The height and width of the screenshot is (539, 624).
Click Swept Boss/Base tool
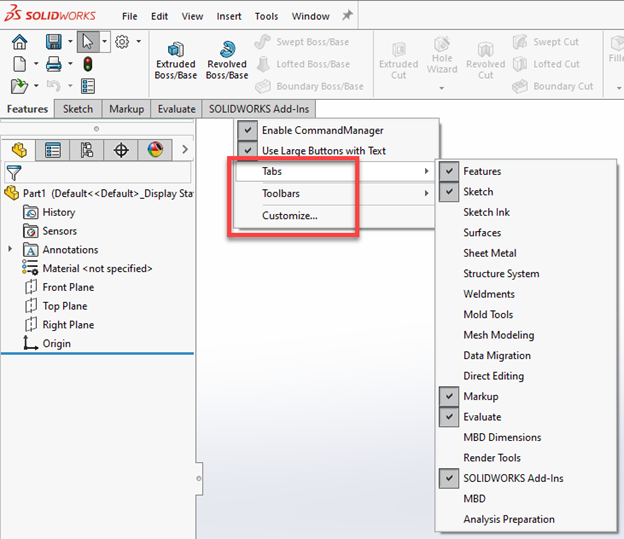[302, 42]
